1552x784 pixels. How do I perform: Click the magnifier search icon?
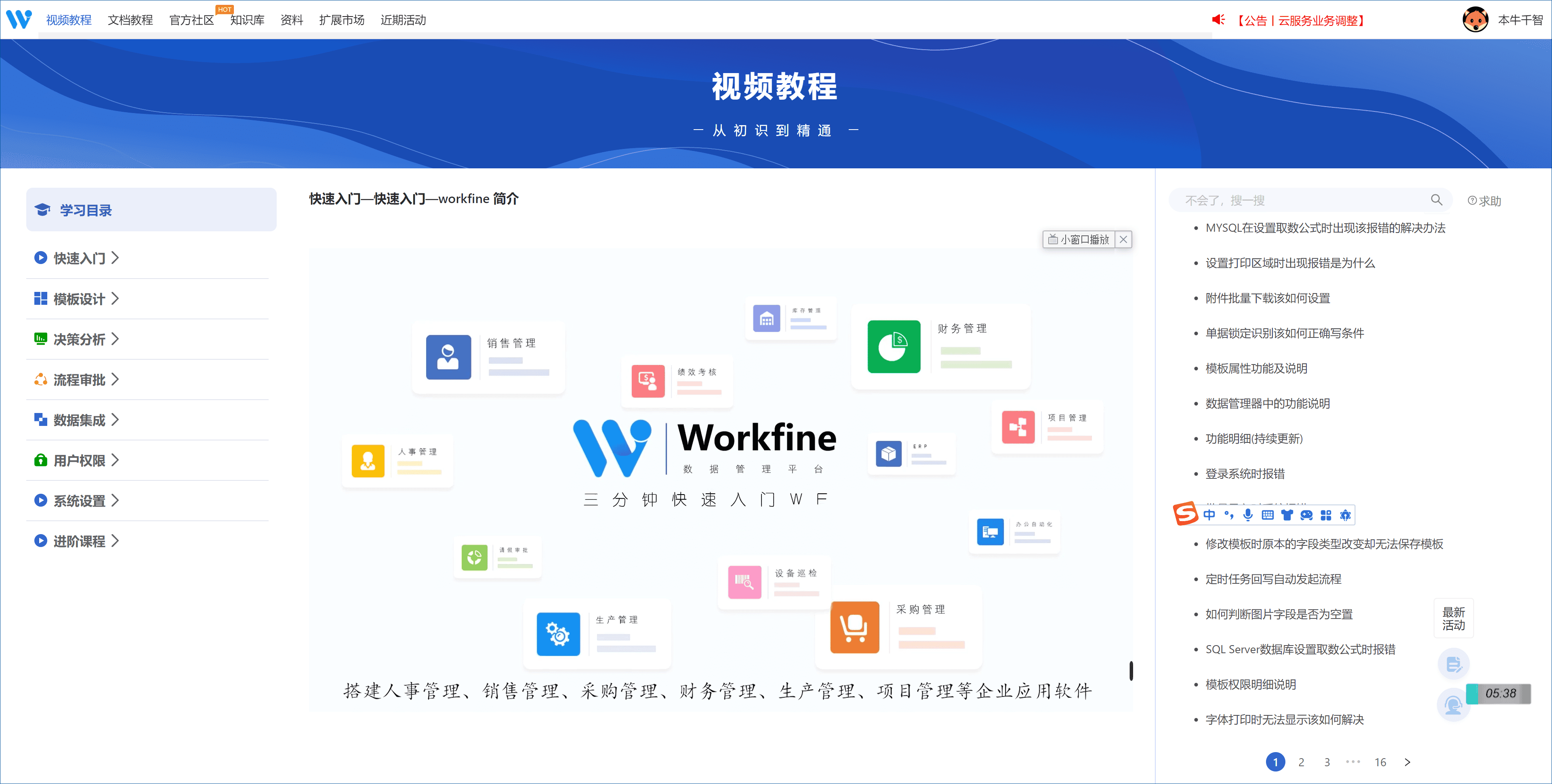click(x=1436, y=200)
